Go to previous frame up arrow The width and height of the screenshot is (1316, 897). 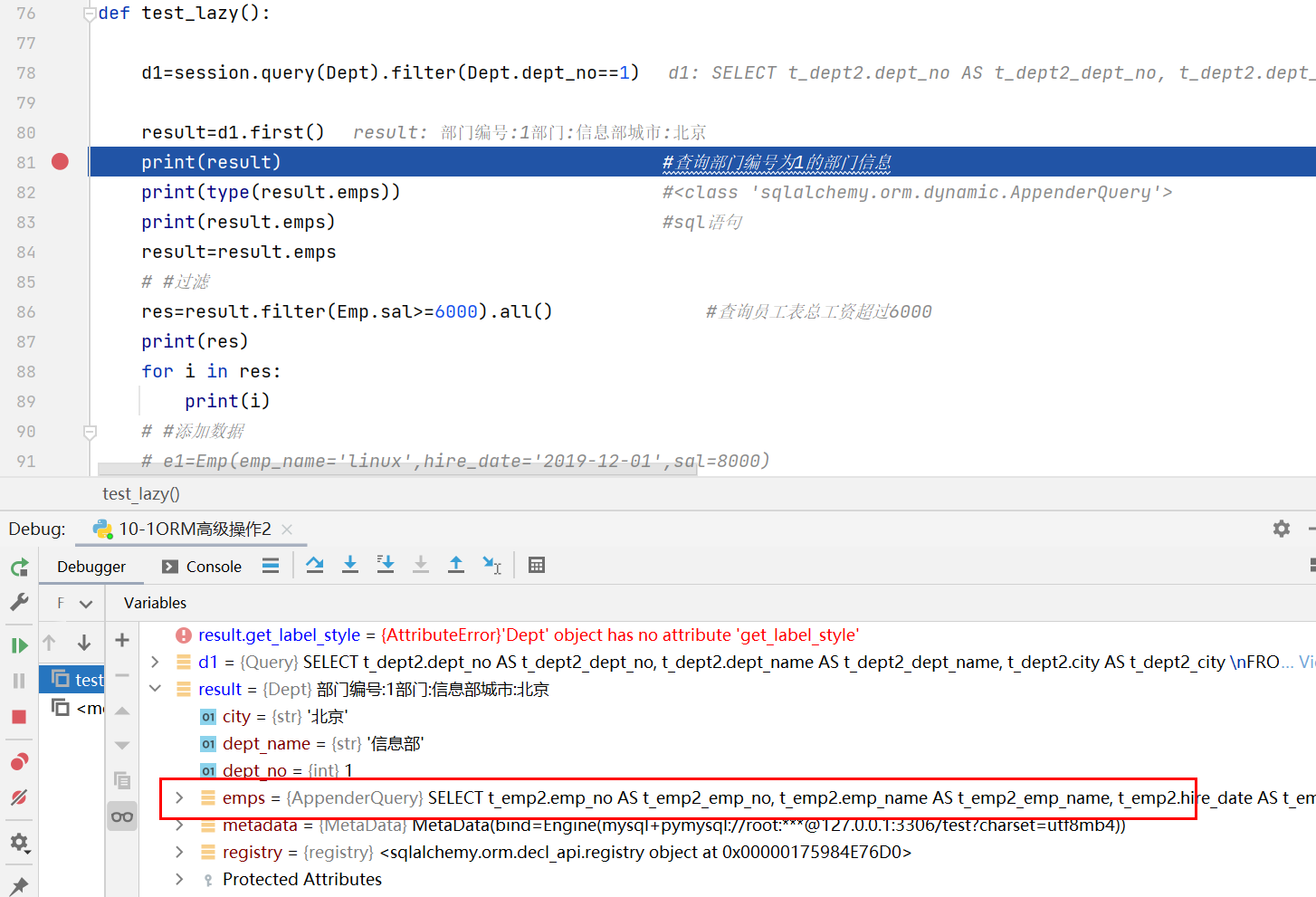tap(50, 643)
